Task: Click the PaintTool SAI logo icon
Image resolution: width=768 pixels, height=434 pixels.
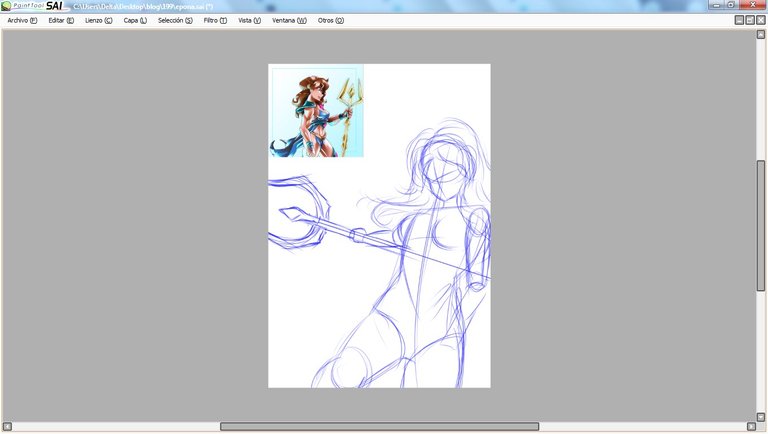Action: 6,6
